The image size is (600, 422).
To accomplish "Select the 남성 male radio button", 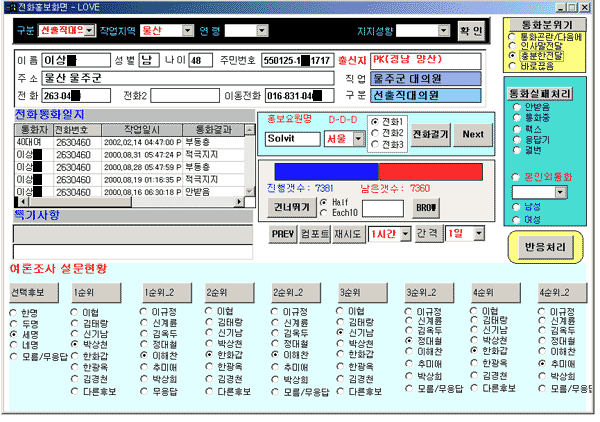I will pyautogui.click(x=516, y=207).
